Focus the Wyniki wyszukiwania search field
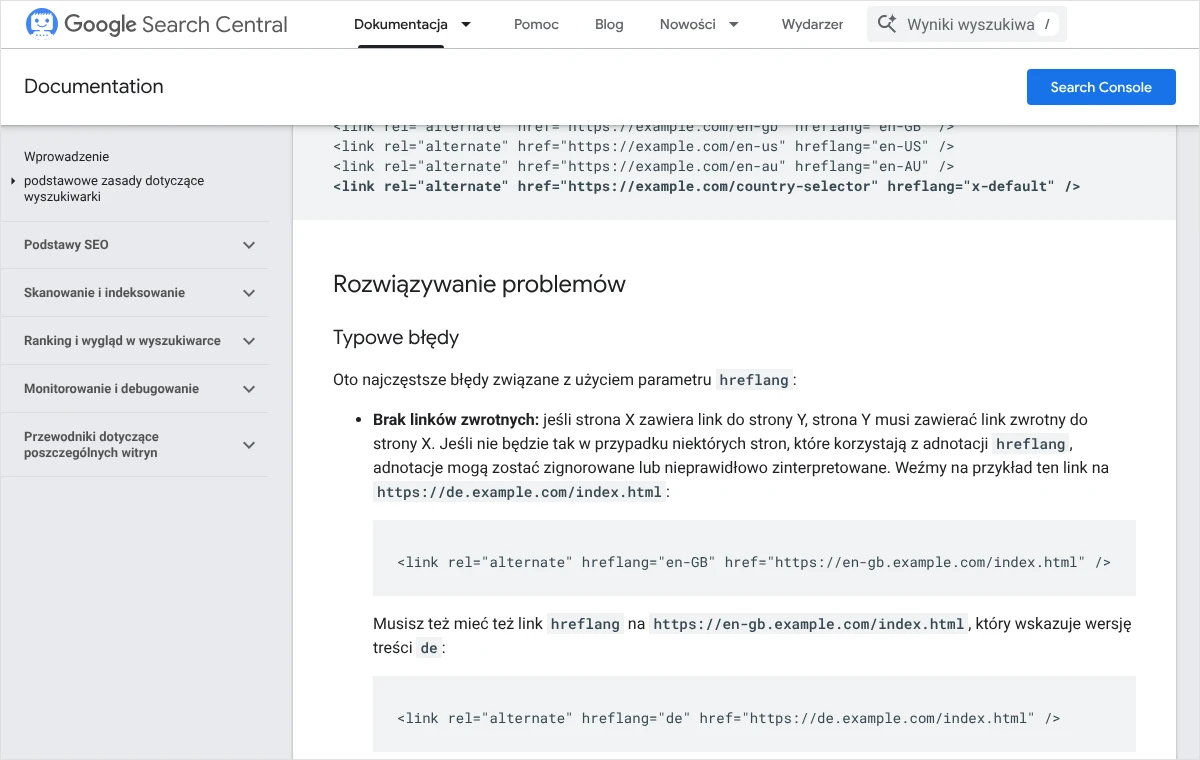The width and height of the screenshot is (1200, 760). [x=967, y=24]
